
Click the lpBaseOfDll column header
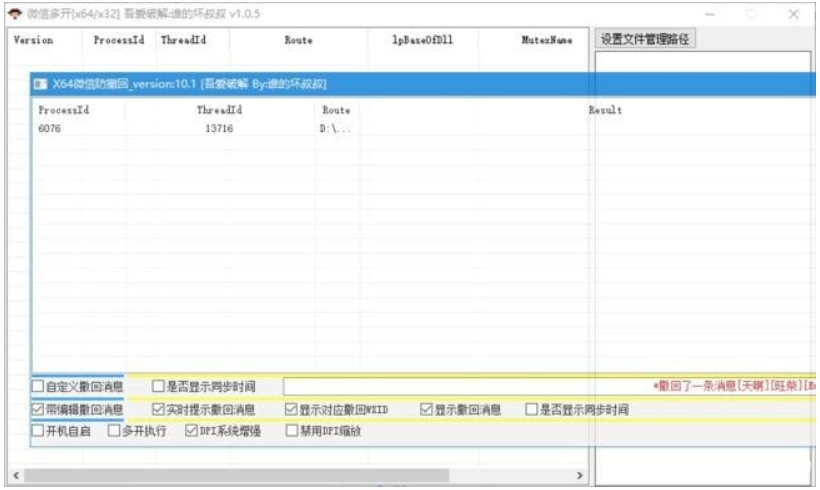coord(423,40)
